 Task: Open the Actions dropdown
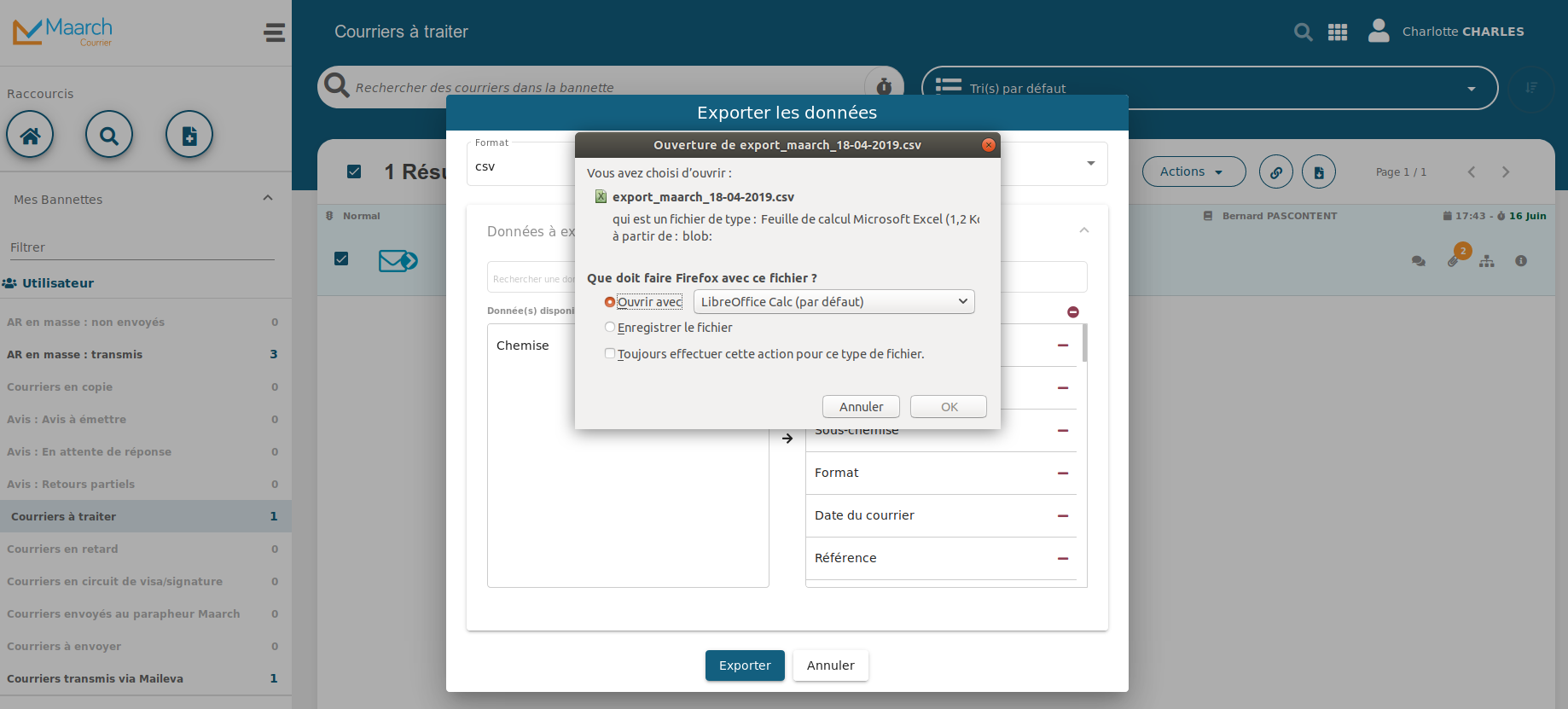(x=1193, y=172)
